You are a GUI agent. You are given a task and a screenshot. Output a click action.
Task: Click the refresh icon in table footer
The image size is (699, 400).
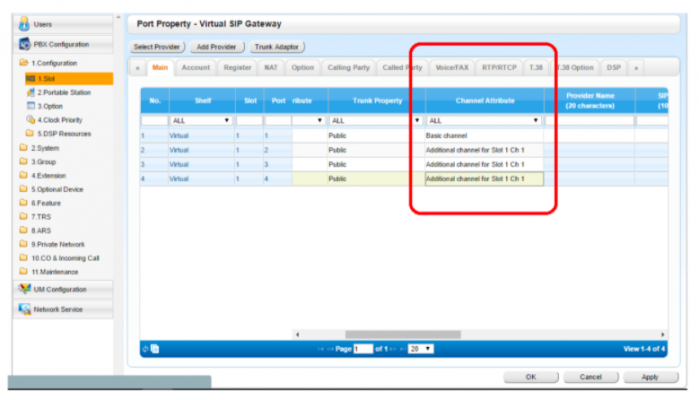(146, 348)
